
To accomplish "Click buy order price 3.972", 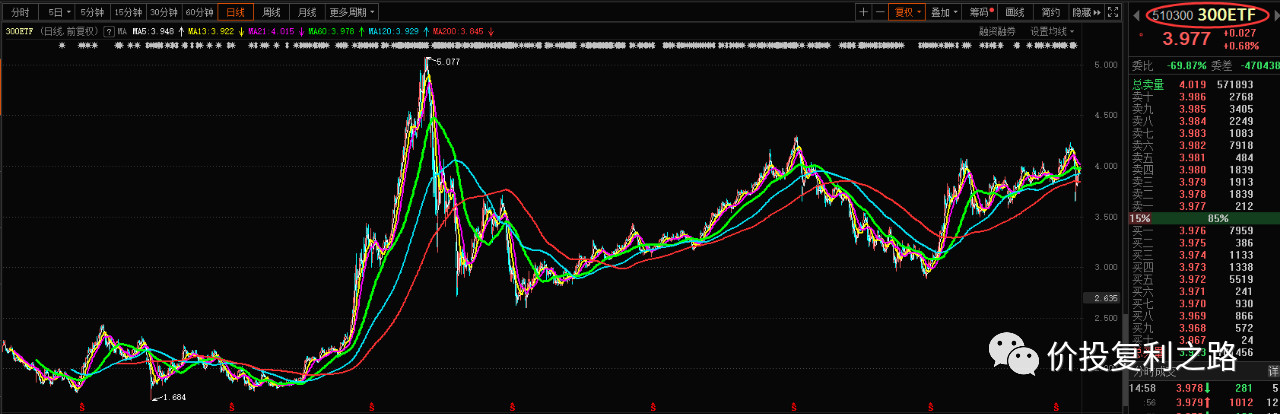I will 1192,279.
